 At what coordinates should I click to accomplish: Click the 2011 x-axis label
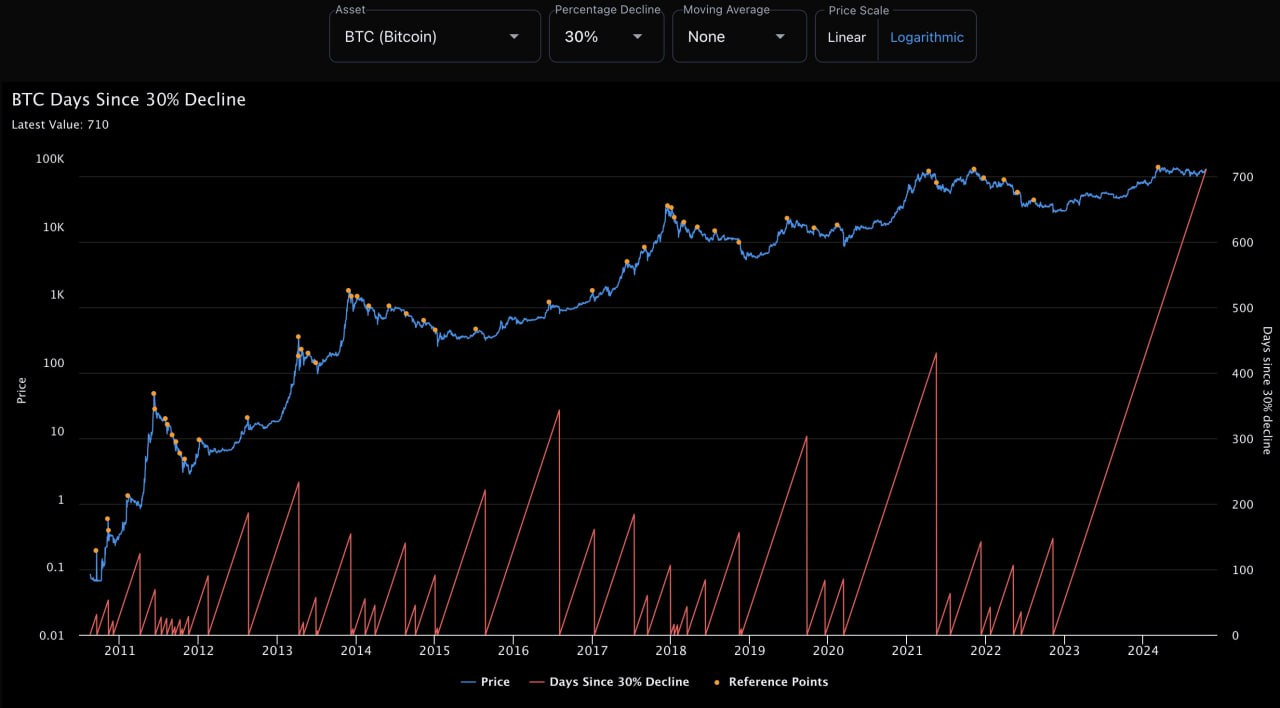pyautogui.click(x=120, y=652)
